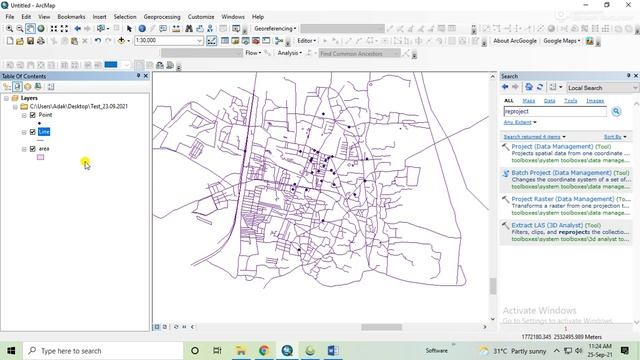The width and height of the screenshot is (640, 360).
Task: Uncheck the area layer visibility
Action: pyautogui.click(x=33, y=149)
